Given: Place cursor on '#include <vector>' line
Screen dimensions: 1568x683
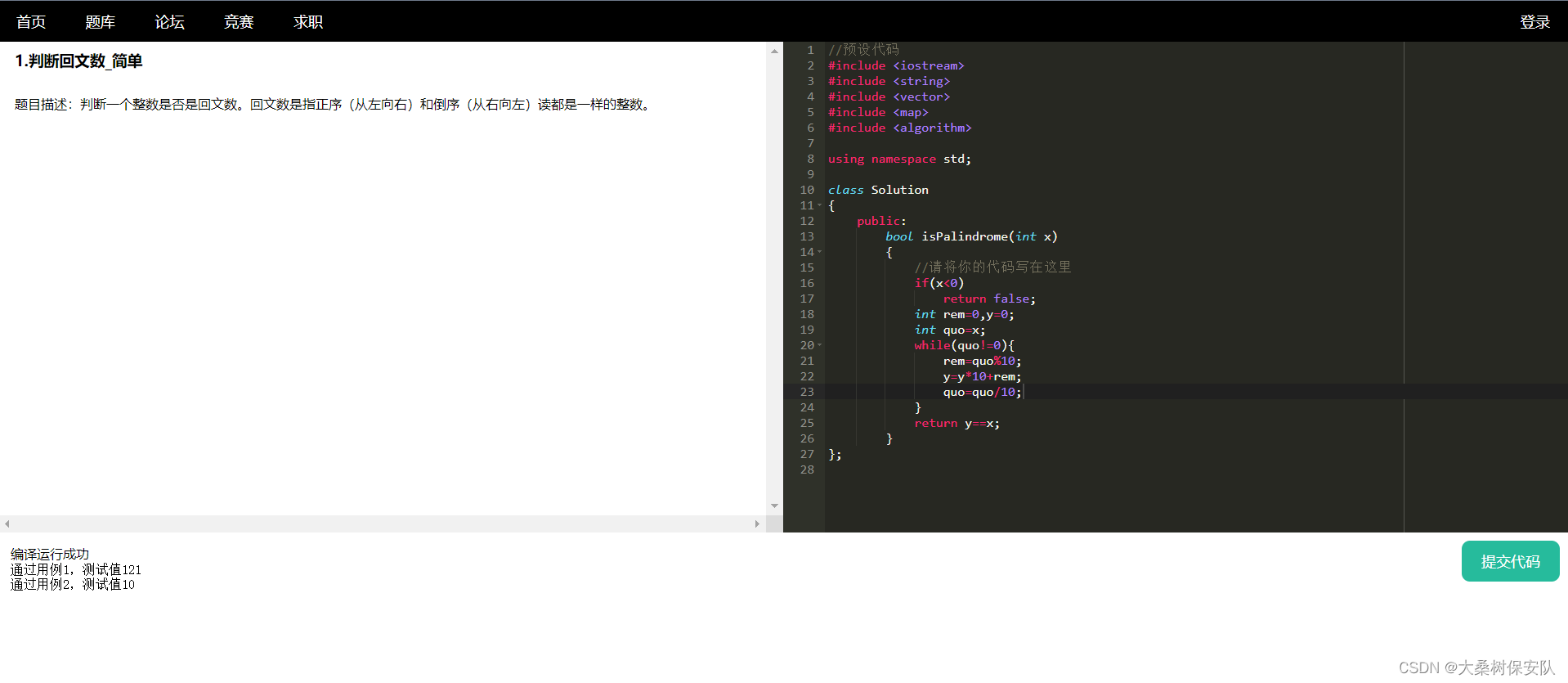Looking at the screenshot, I should pos(889,97).
